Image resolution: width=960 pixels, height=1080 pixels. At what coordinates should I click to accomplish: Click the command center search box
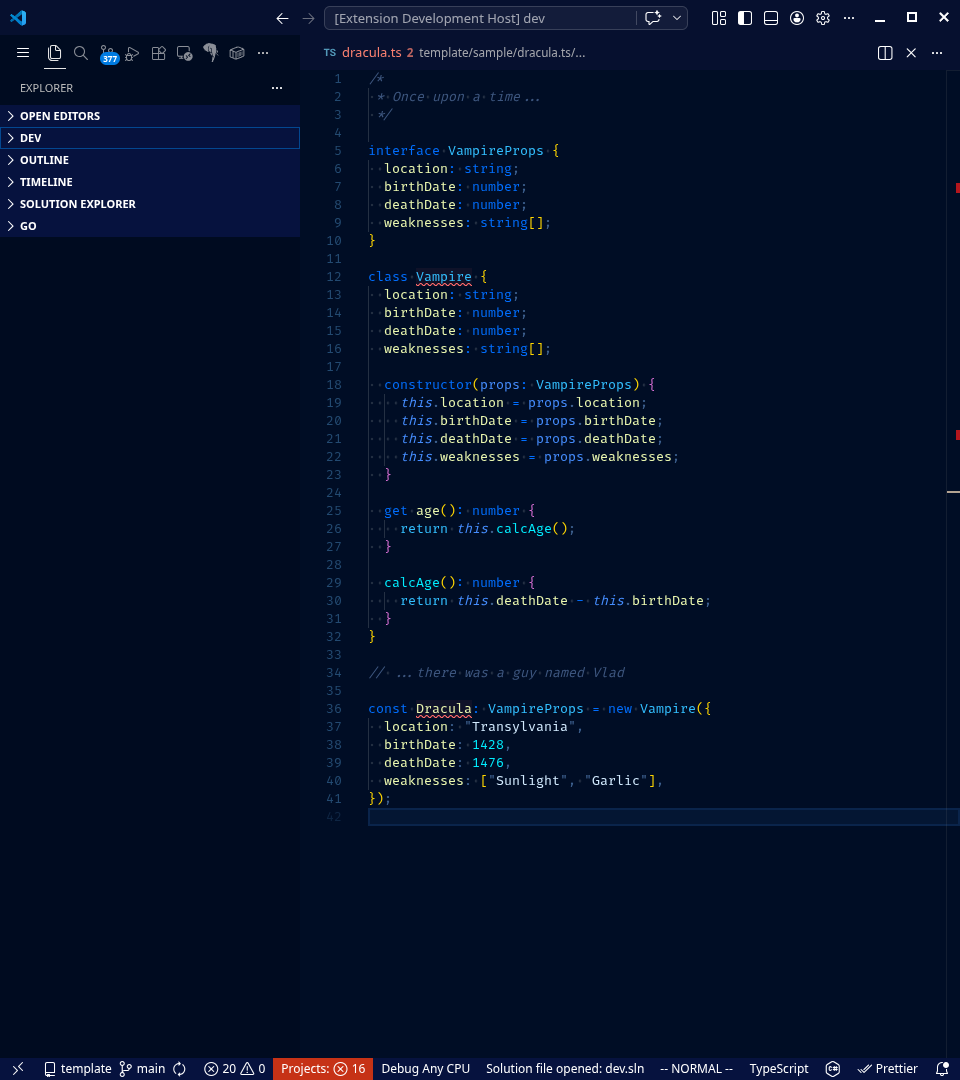[479, 19]
